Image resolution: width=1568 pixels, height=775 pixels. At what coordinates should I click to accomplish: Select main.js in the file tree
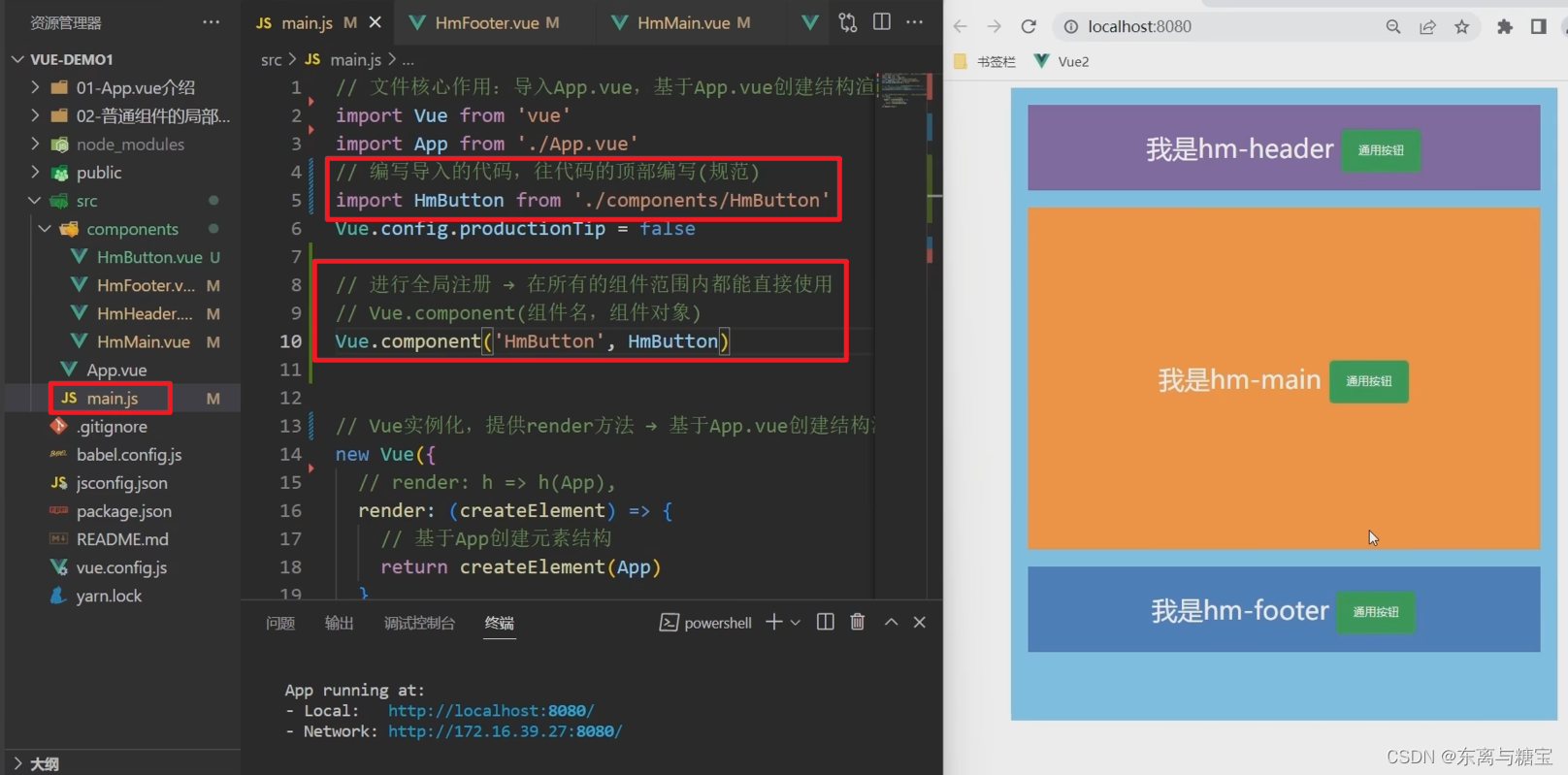click(x=112, y=398)
